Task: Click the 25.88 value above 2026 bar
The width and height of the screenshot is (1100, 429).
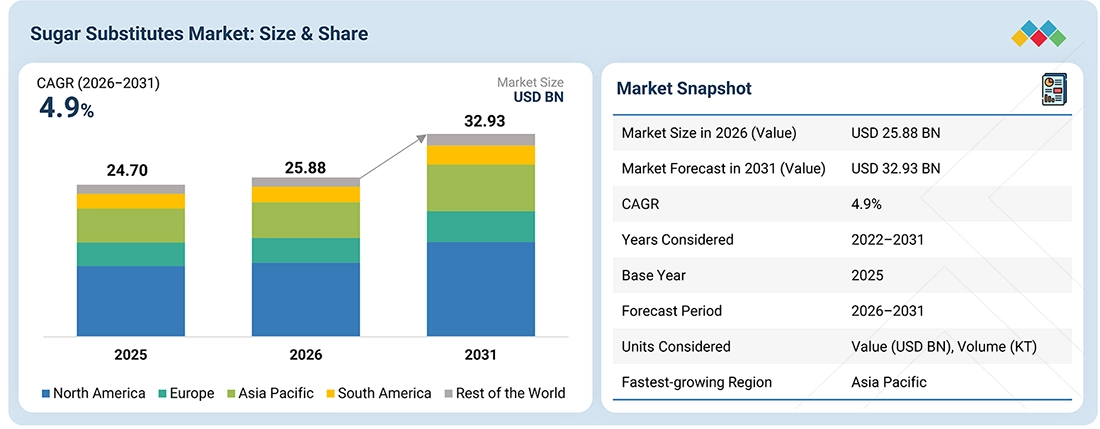Action: coord(305,168)
